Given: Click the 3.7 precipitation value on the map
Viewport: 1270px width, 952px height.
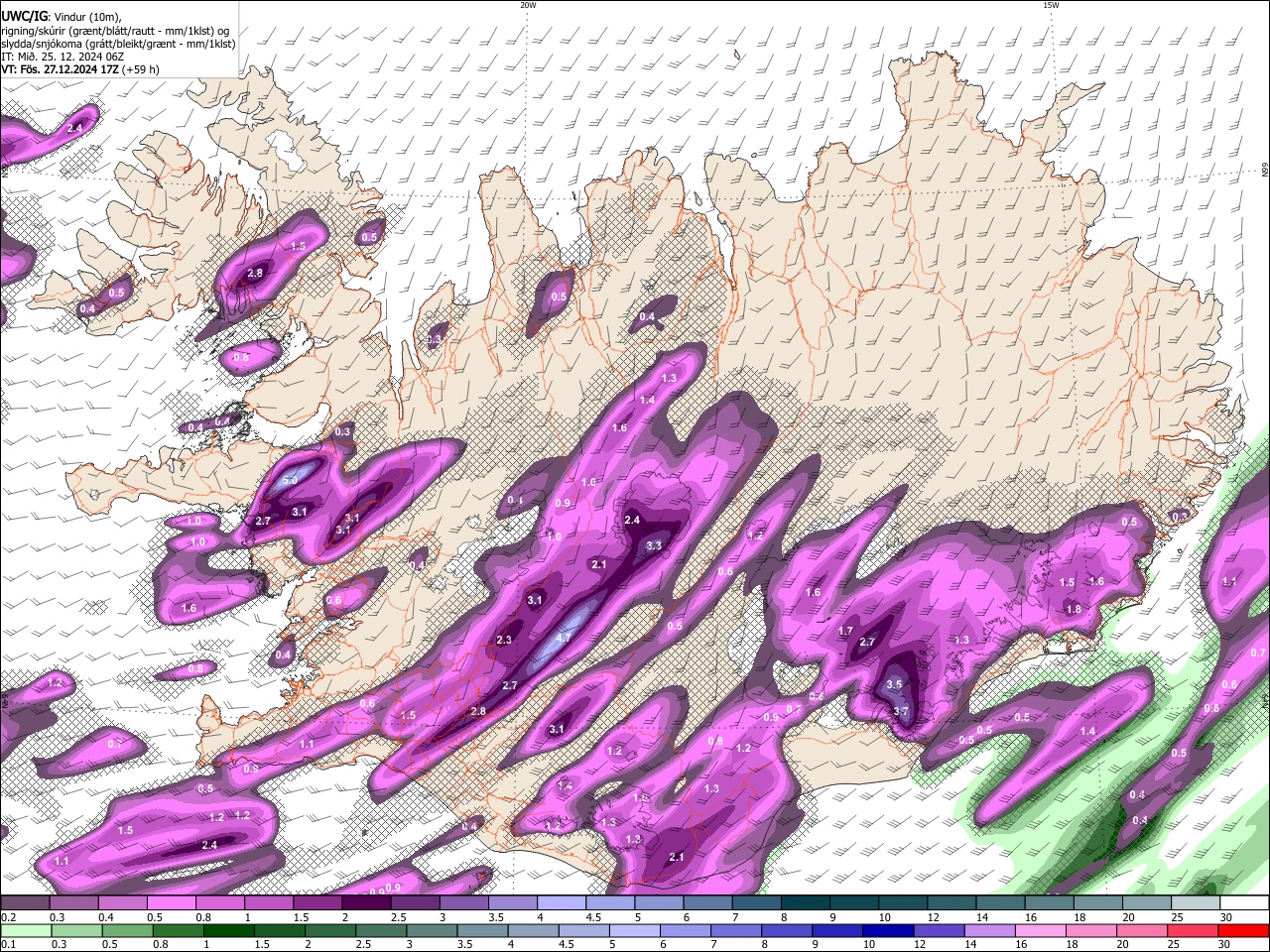Looking at the screenshot, I should click(x=901, y=711).
